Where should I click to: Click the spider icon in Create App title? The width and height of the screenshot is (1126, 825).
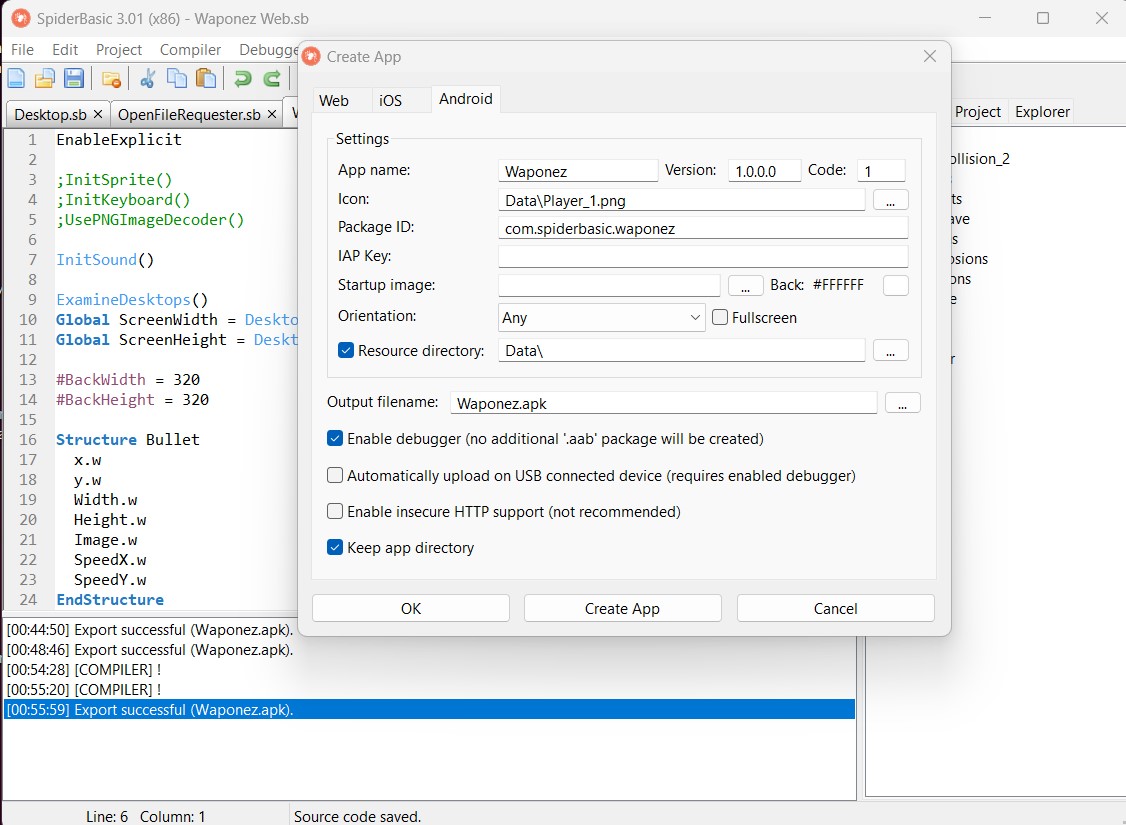[311, 56]
